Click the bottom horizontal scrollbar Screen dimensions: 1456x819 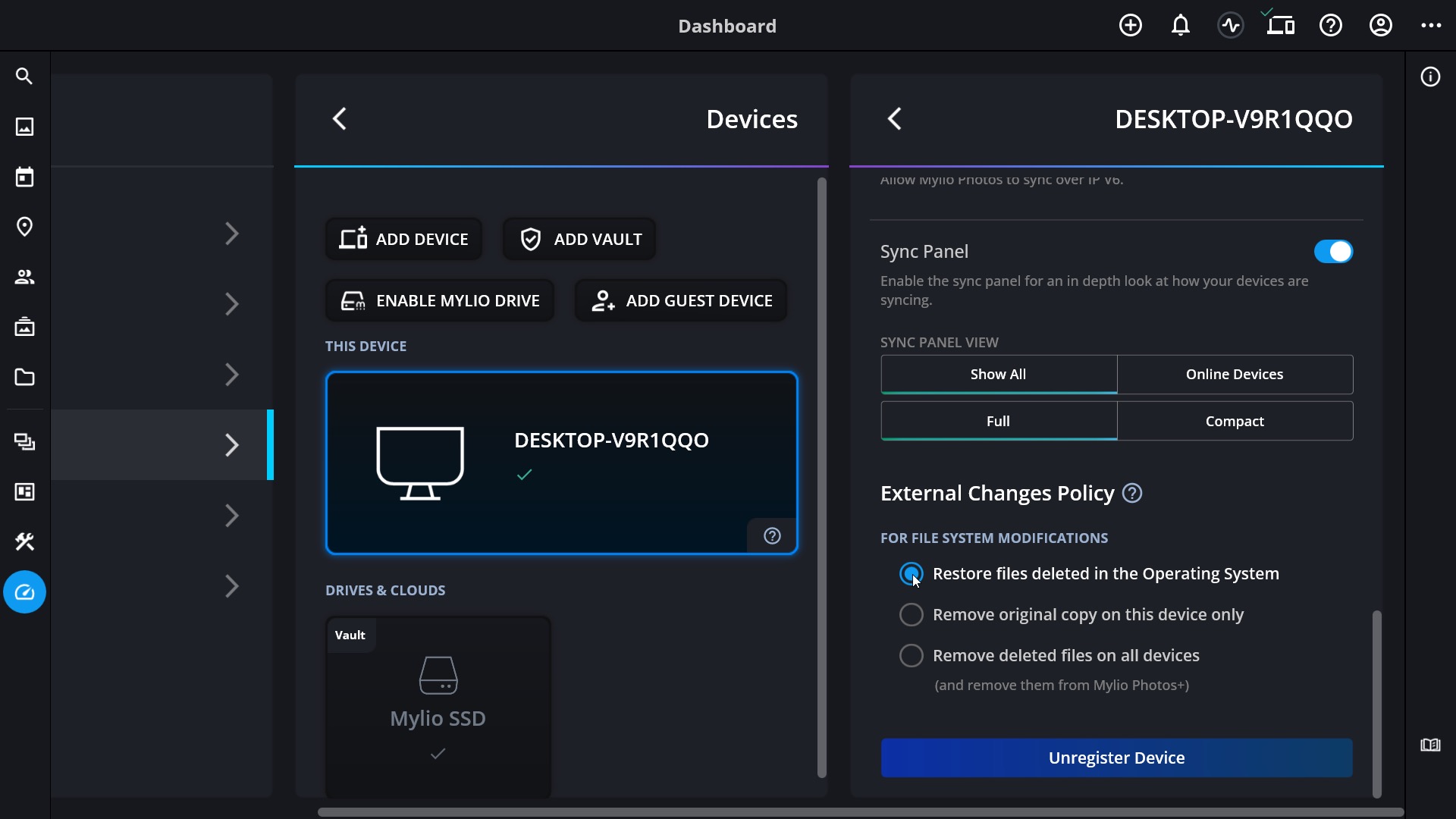click(x=861, y=812)
